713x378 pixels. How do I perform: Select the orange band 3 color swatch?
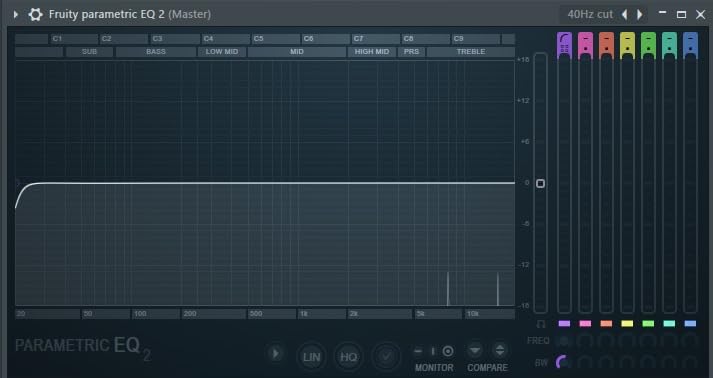[606, 324]
